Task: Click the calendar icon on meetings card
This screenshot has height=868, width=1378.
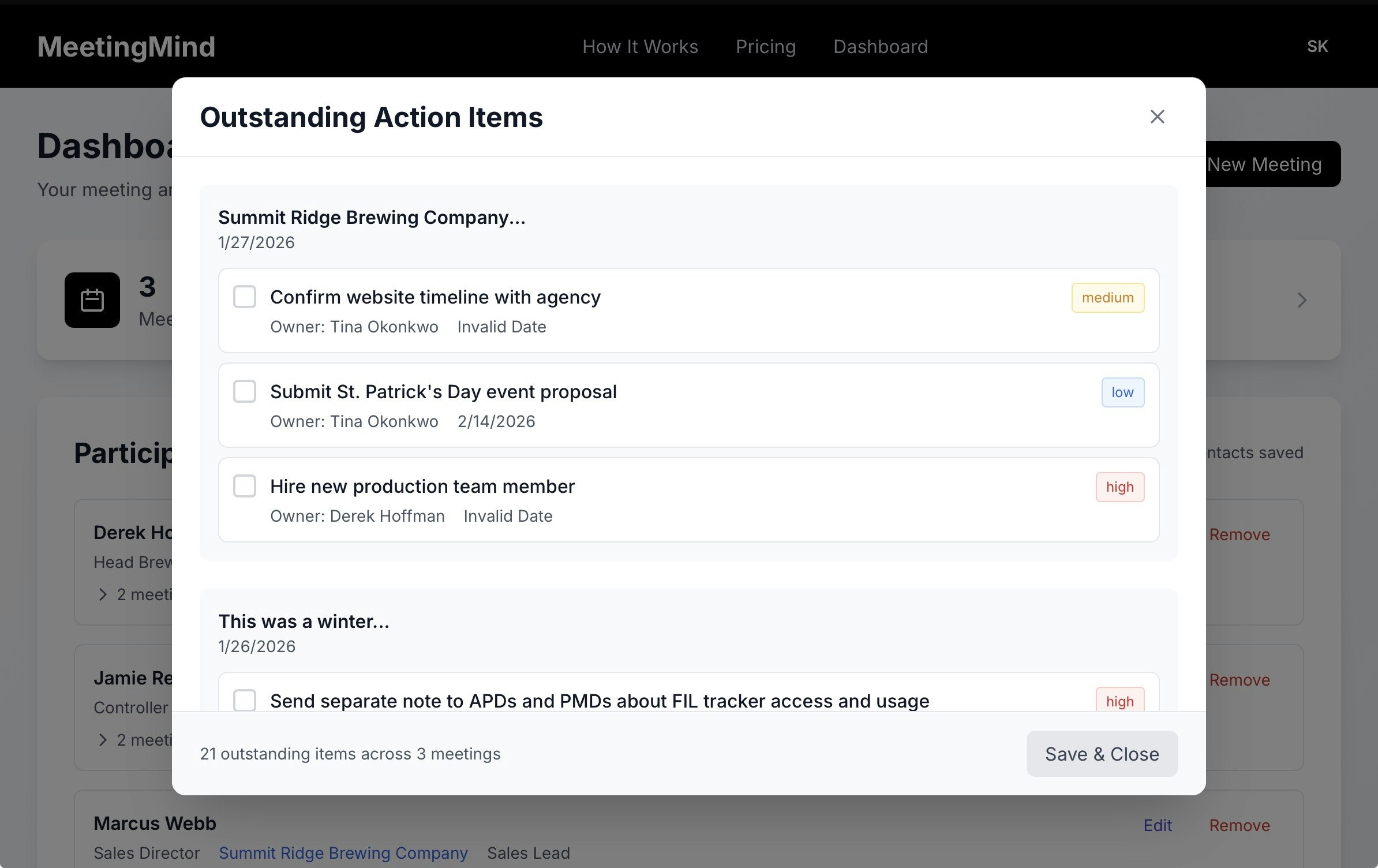Action: [x=92, y=300]
